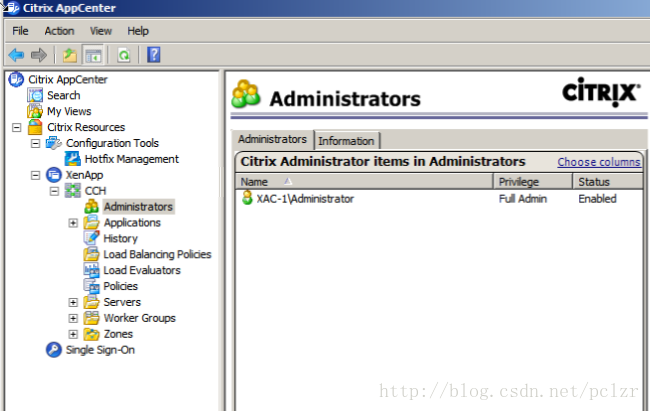Click the Up one level folder icon
This screenshot has width=650, height=411.
70,55
